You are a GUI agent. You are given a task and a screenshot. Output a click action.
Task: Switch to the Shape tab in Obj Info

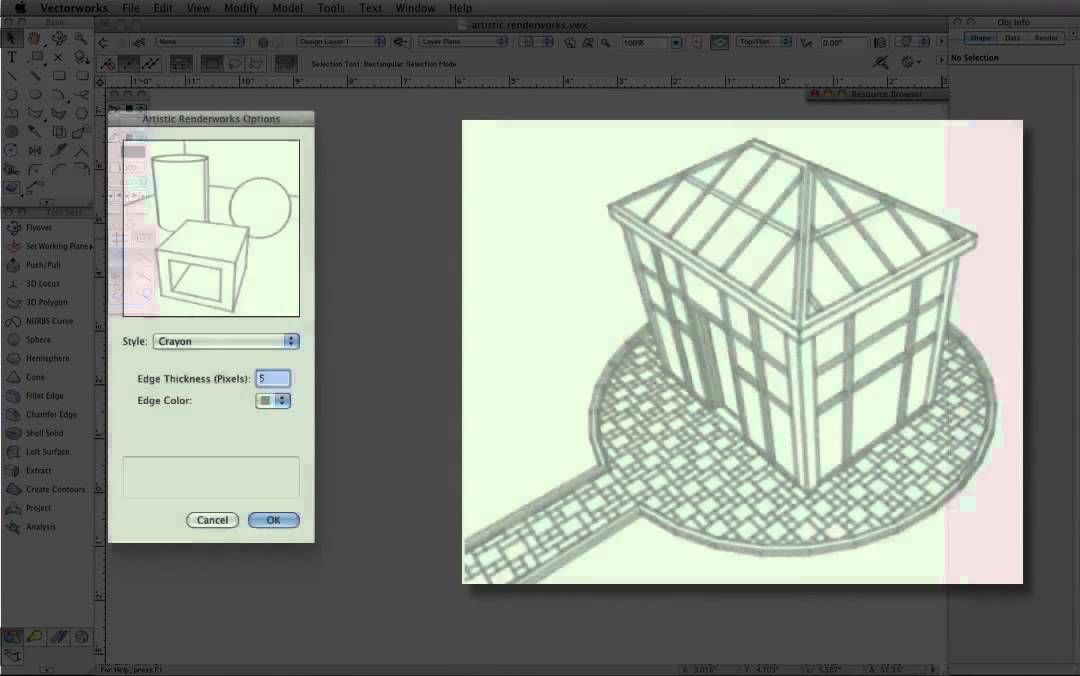pyautogui.click(x=980, y=38)
